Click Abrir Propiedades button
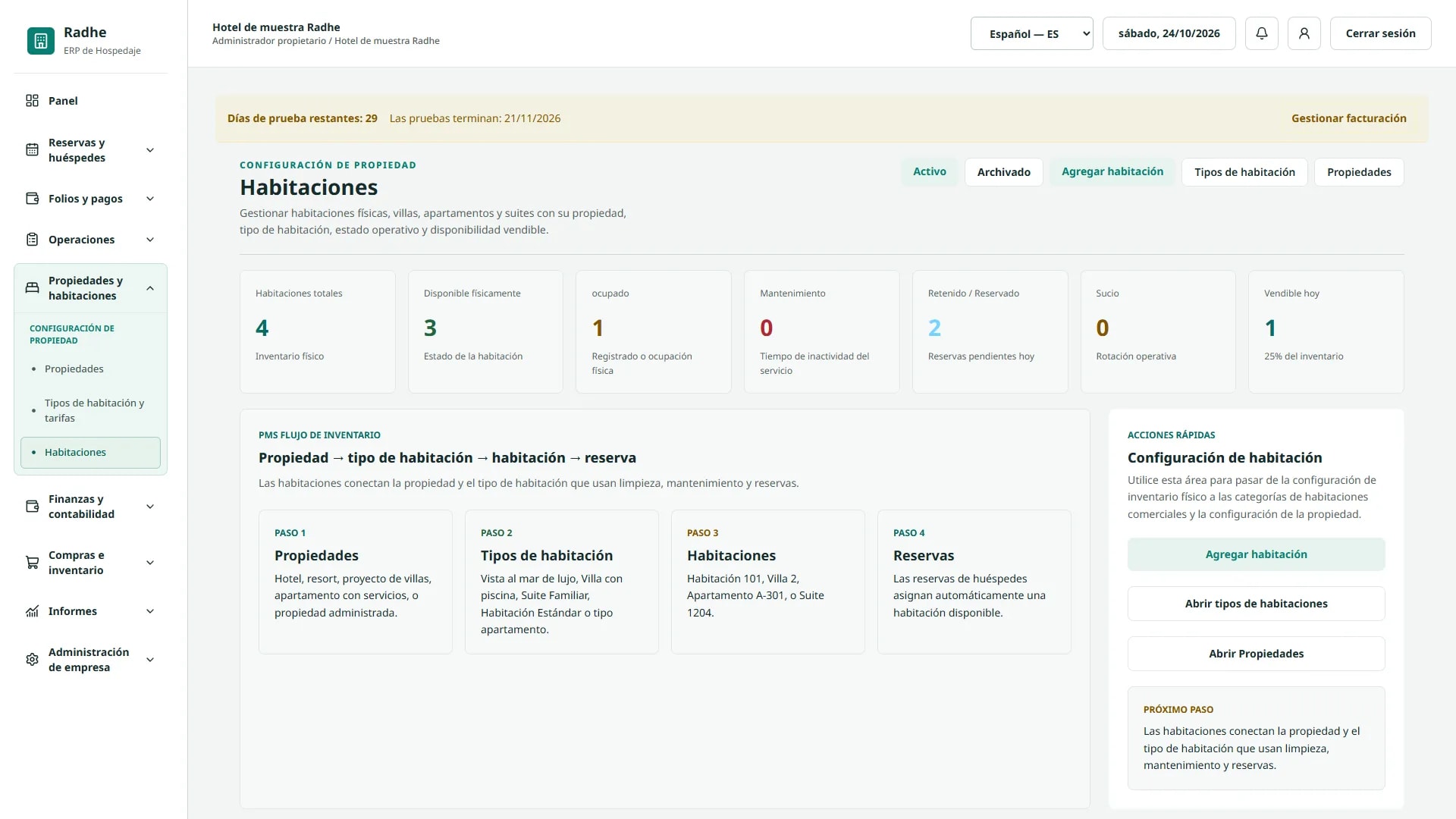This screenshot has width=1456, height=819. (x=1256, y=654)
